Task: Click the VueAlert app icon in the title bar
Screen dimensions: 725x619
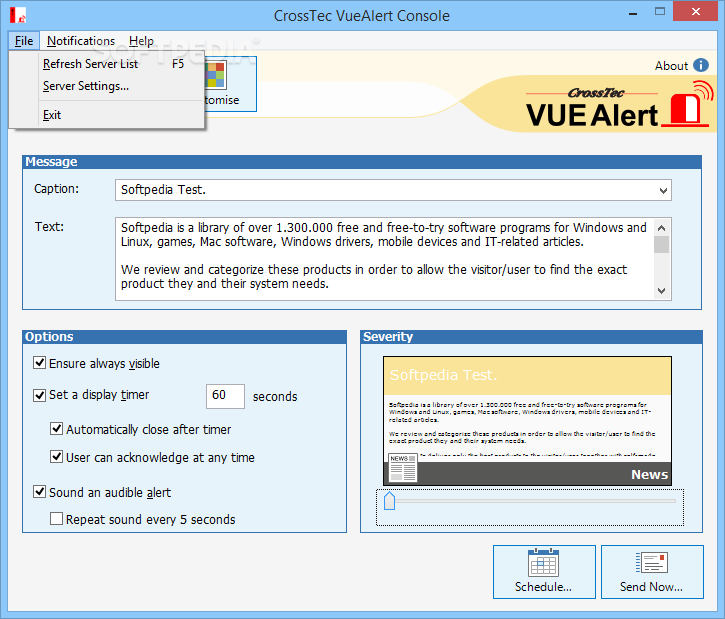Action: (x=18, y=15)
